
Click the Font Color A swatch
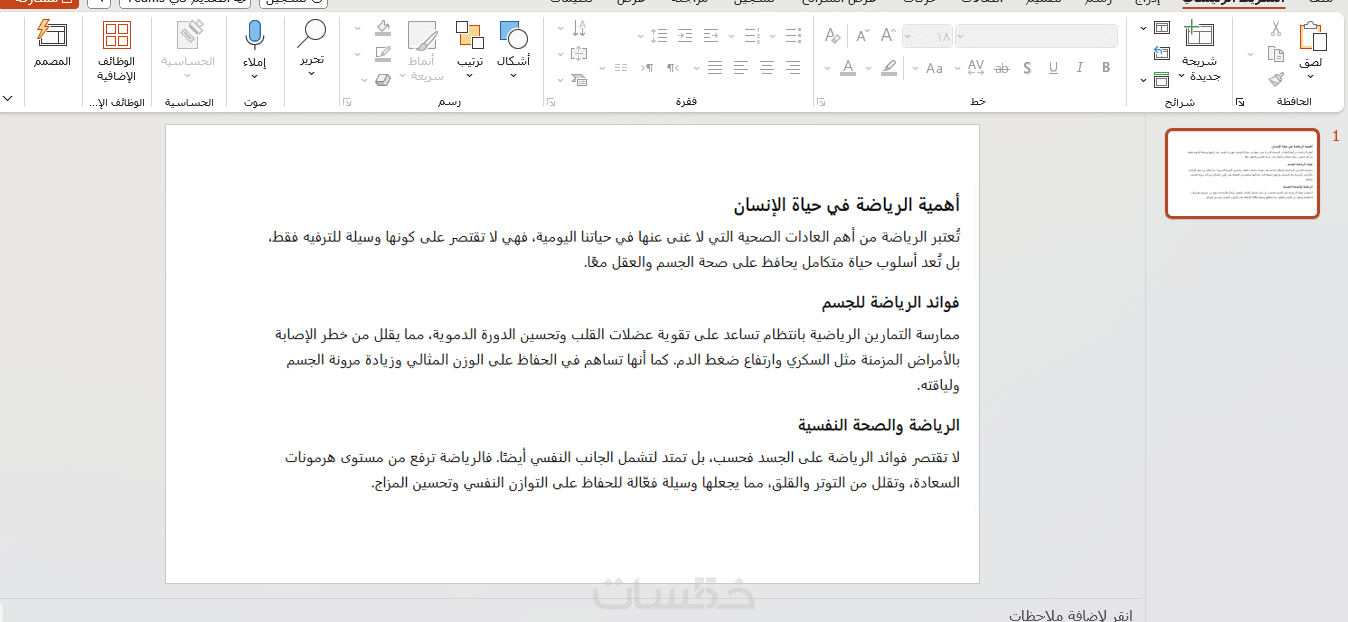(848, 68)
